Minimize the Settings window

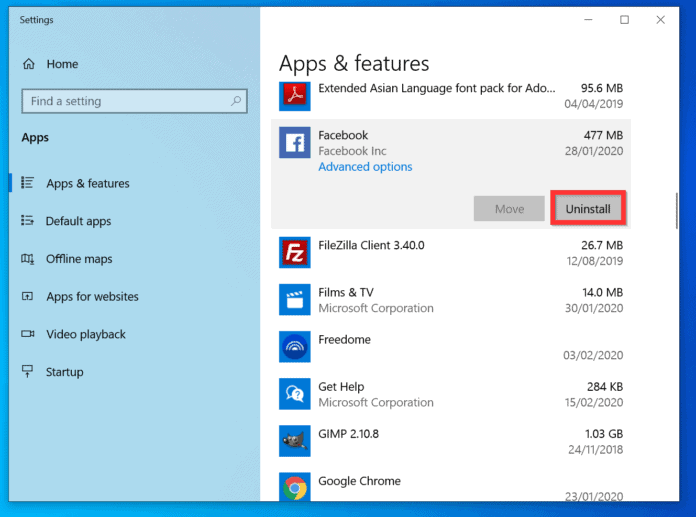pos(588,20)
